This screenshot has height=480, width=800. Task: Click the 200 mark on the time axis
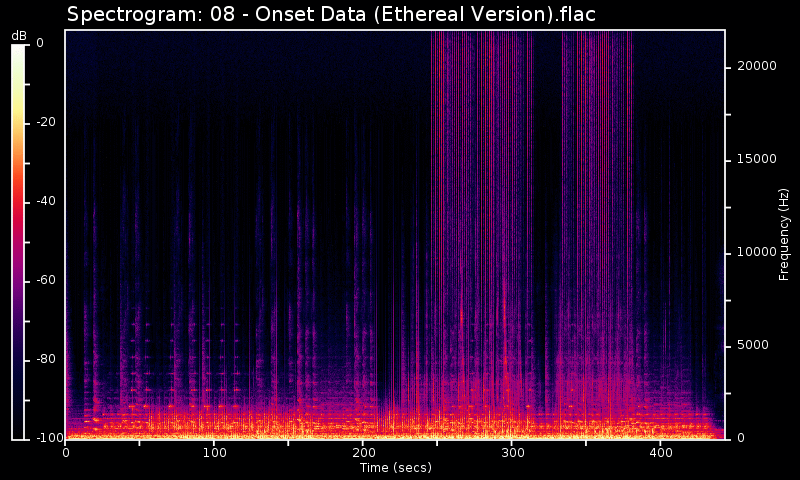coord(363,453)
